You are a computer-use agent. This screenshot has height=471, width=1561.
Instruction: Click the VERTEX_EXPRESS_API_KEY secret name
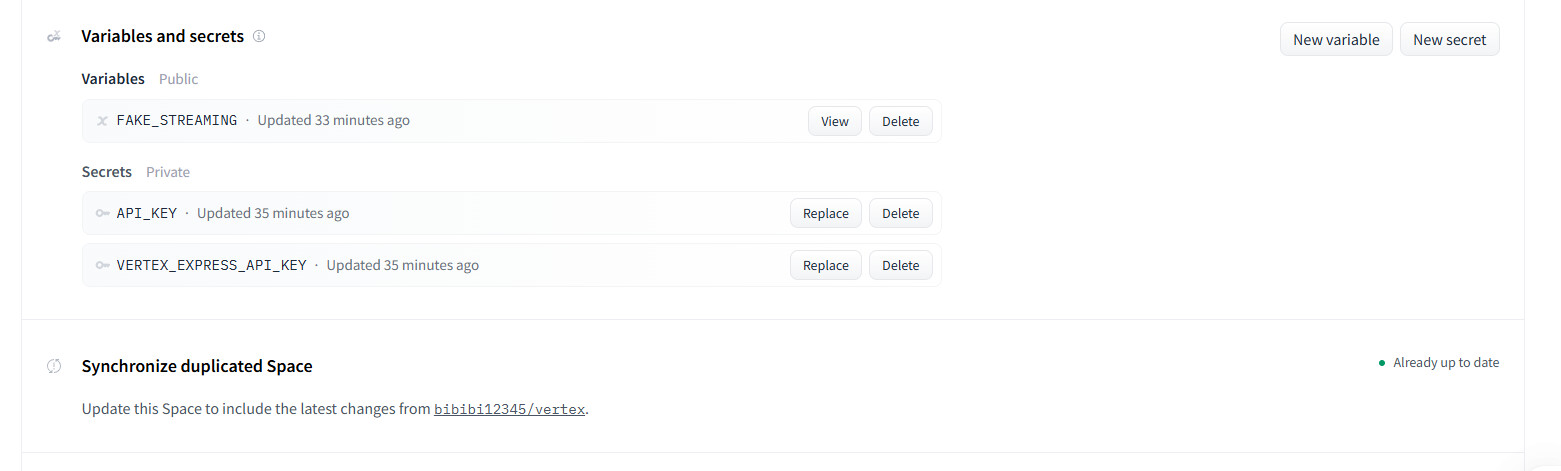(x=211, y=265)
